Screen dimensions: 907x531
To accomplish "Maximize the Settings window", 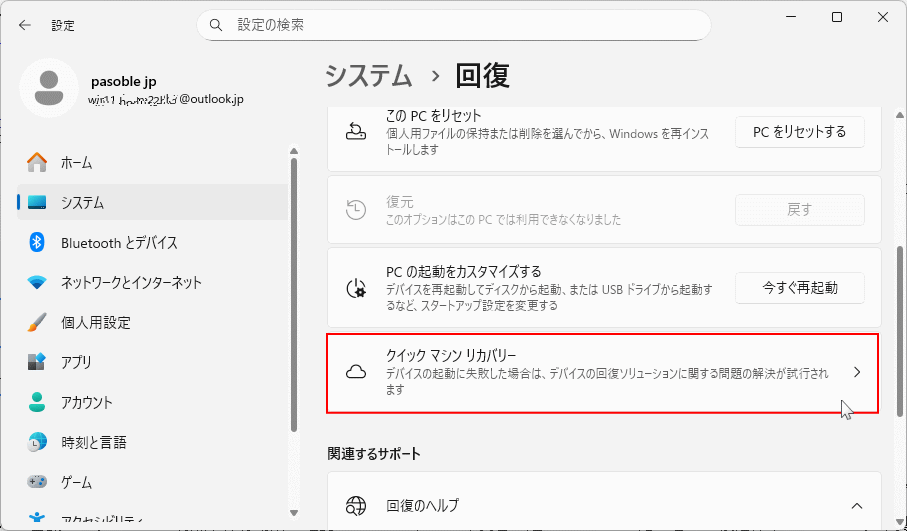I will tap(836, 17).
